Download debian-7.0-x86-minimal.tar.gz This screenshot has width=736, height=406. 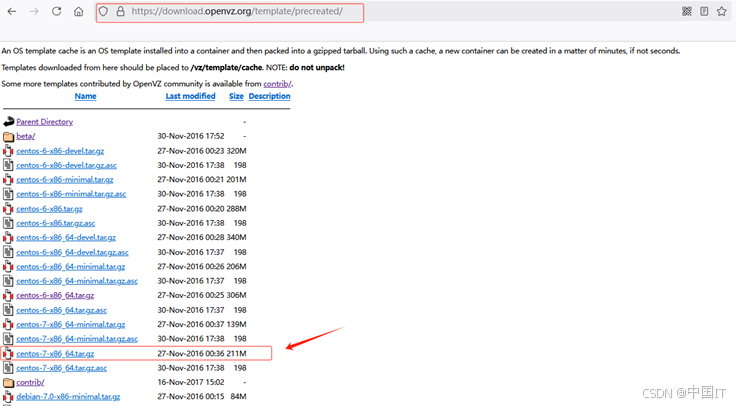coord(68,397)
